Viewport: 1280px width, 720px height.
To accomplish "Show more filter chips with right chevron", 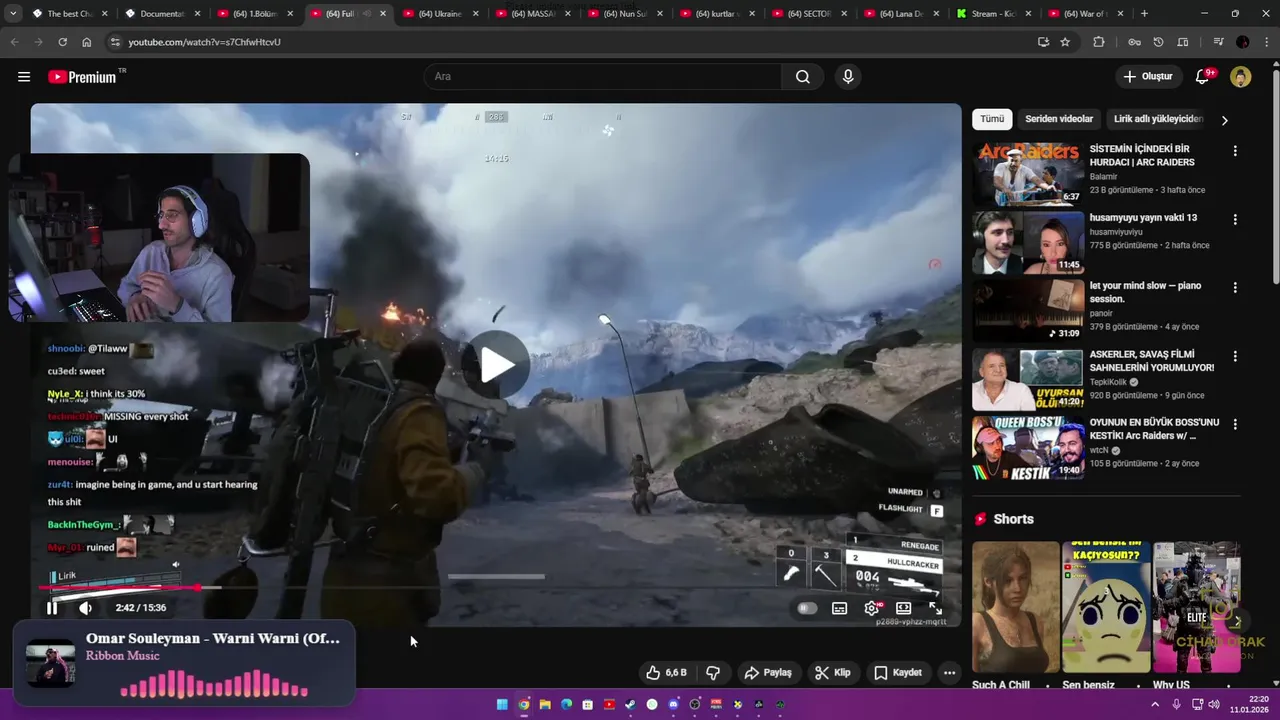I will click(1225, 120).
